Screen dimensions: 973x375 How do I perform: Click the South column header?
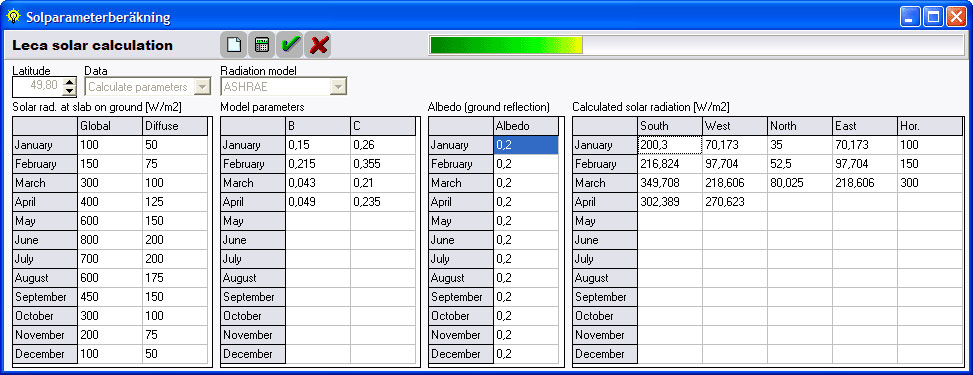point(670,126)
